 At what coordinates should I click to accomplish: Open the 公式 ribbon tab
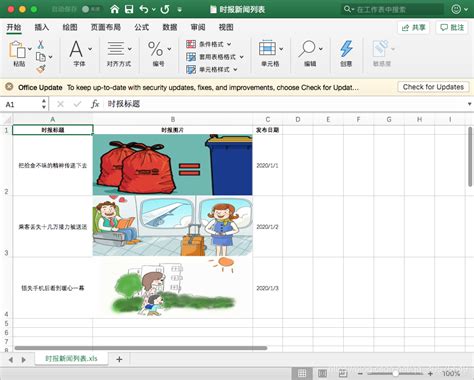[142, 27]
